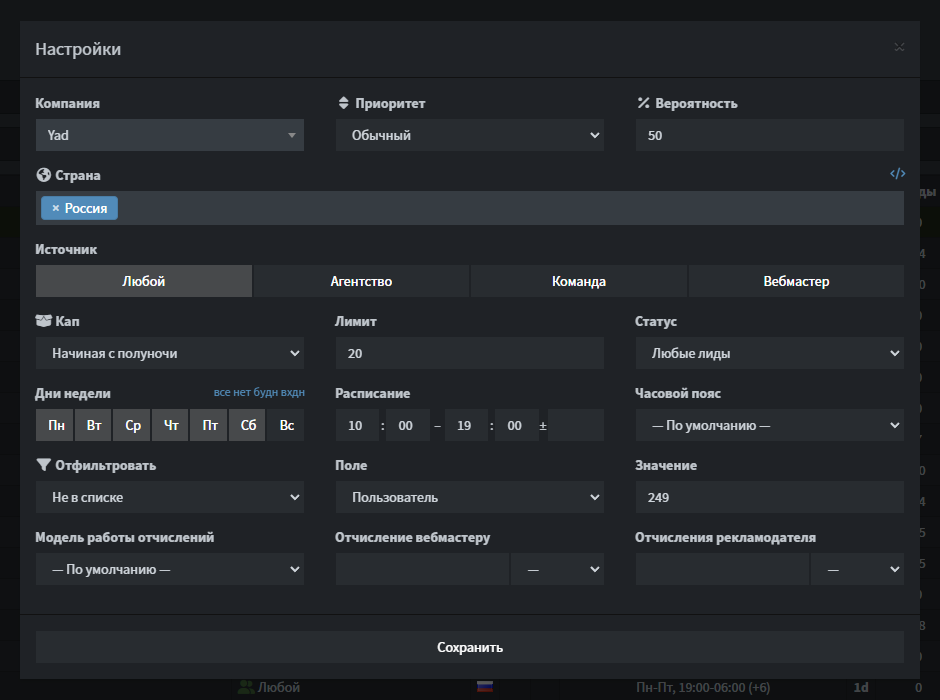The height and width of the screenshot is (700, 940).
Task: Click the percent icon beside Вероятность
Action: click(x=643, y=103)
